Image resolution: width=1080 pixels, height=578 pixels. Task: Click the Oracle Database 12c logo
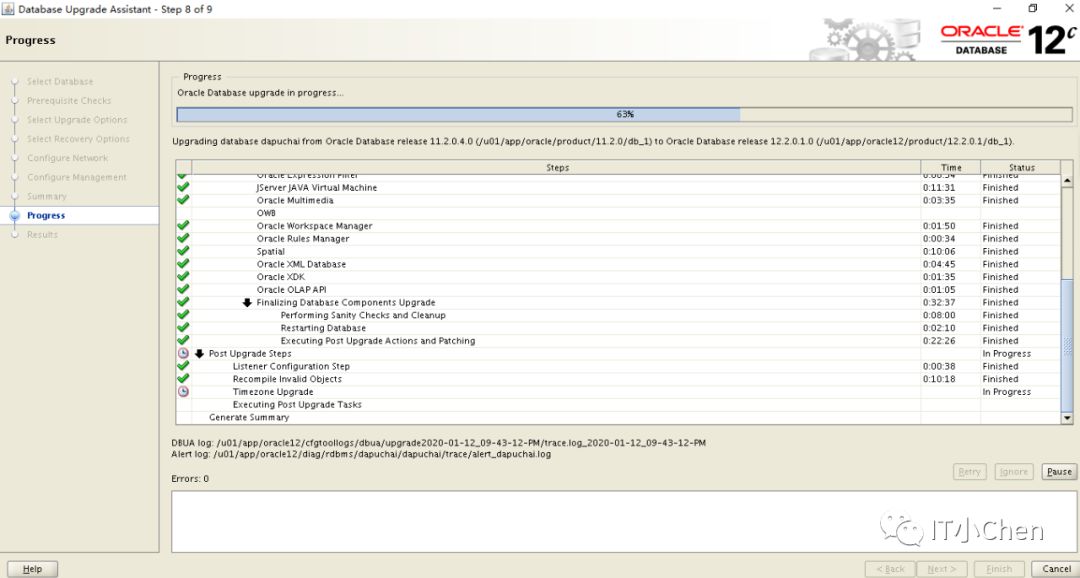coord(1008,40)
